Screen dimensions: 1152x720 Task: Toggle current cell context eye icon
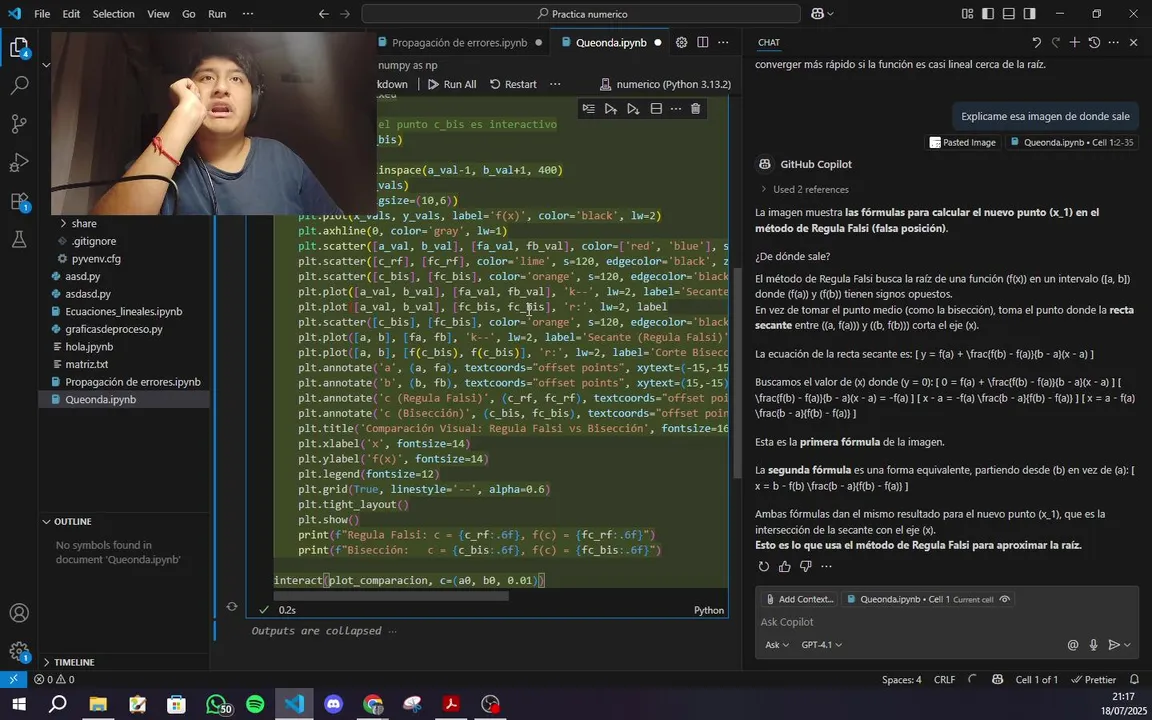pos(1004,599)
